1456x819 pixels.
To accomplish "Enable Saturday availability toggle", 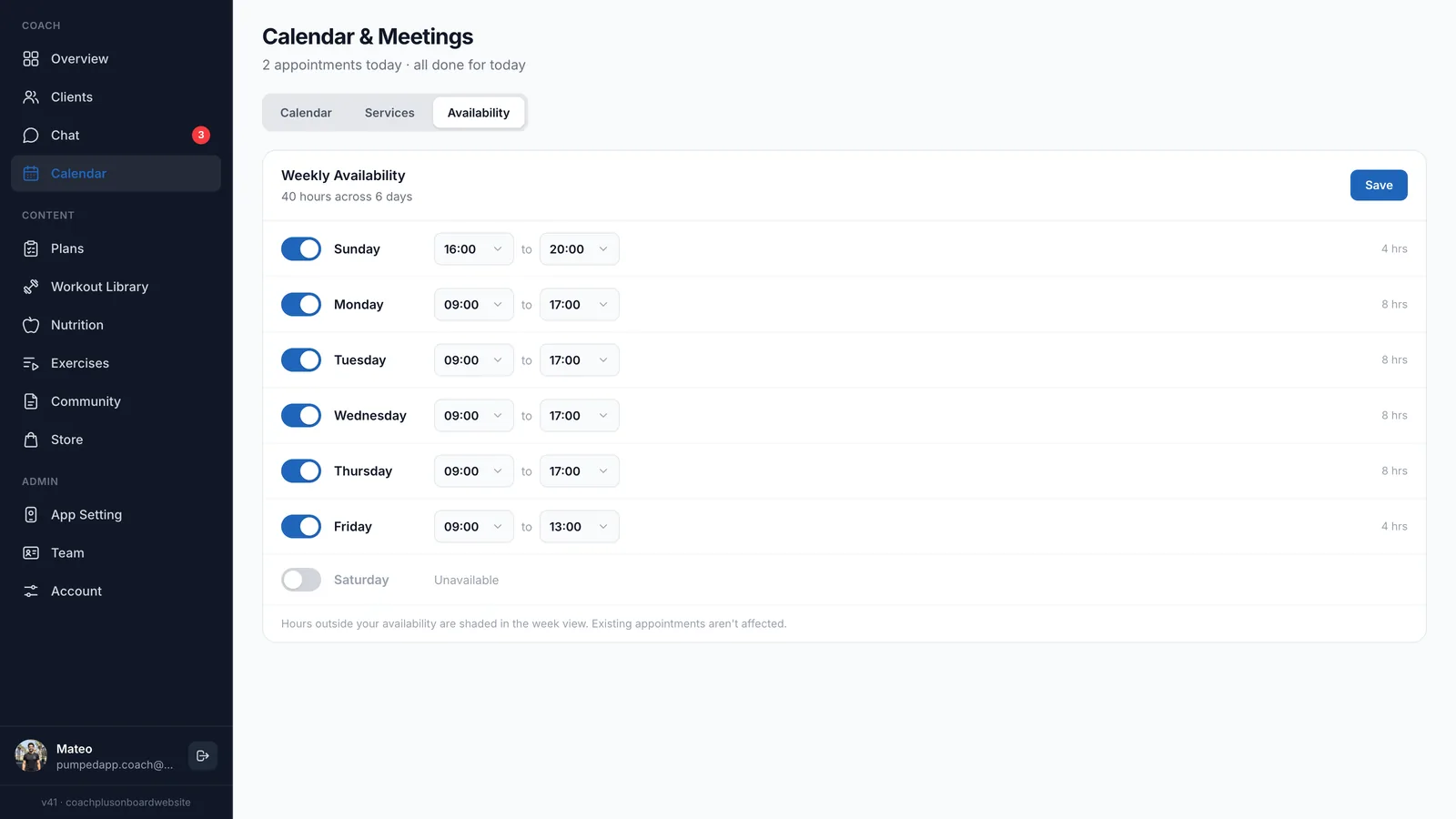I will 301,580.
